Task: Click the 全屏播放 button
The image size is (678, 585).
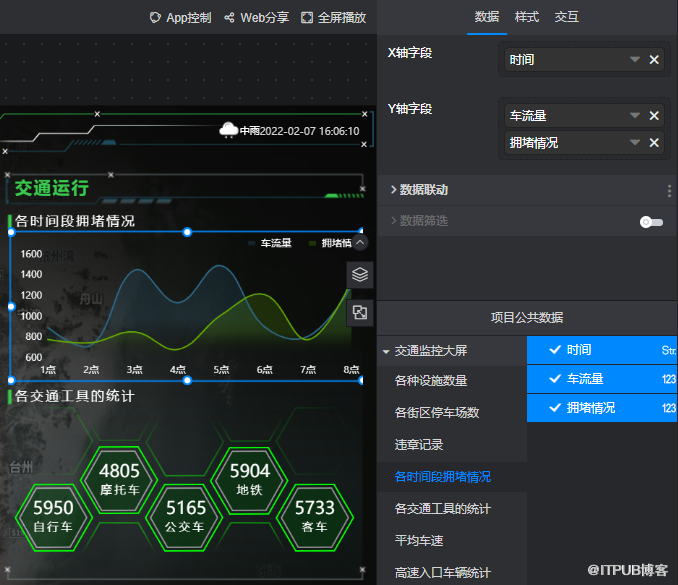Action: pyautogui.click(x=333, y=18)
